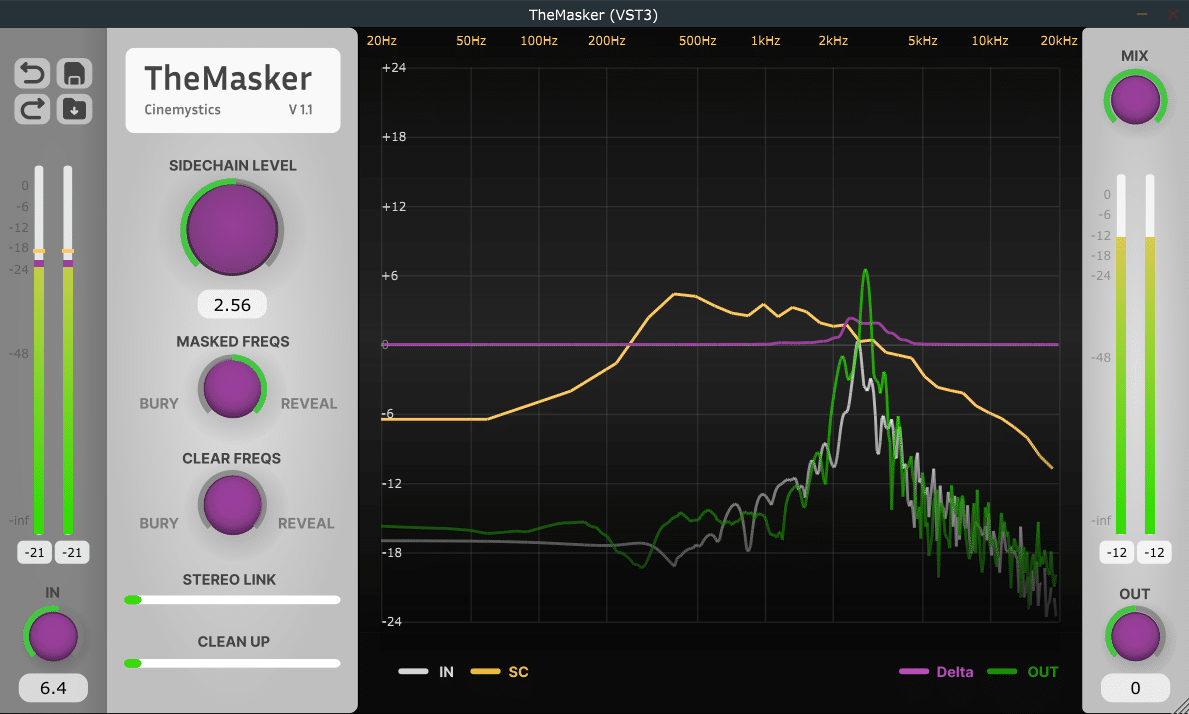Close the plugin window
This screenshot has height=714, width=1189.
click(1173, 14)
